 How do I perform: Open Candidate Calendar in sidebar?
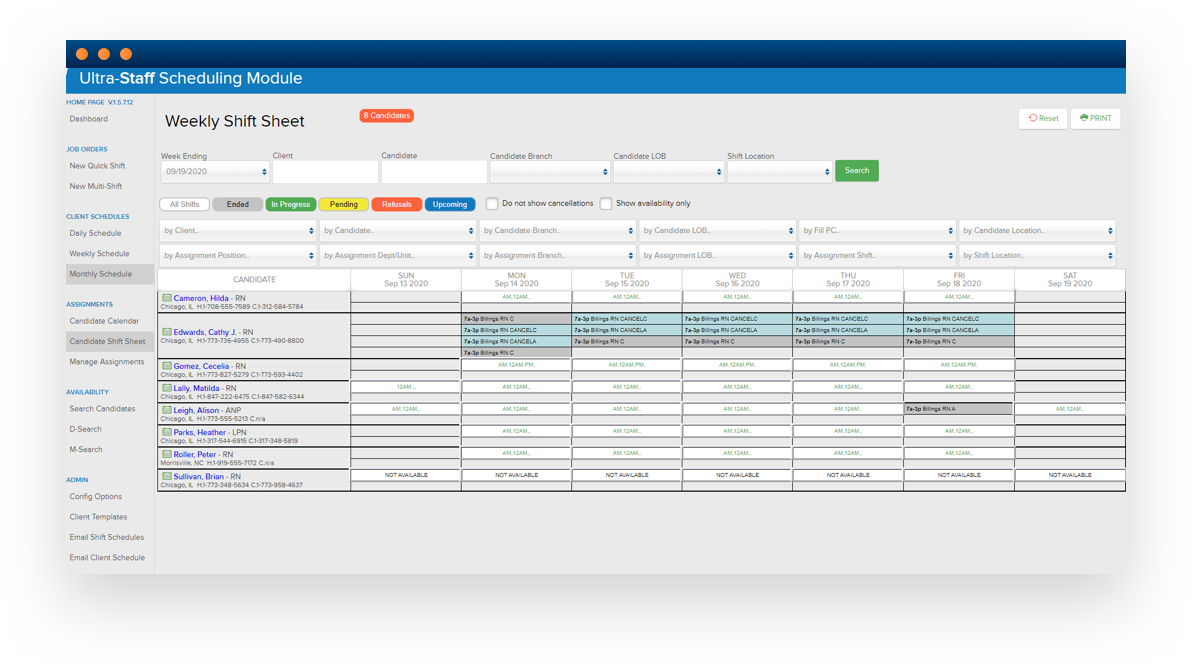pos(104,322)
